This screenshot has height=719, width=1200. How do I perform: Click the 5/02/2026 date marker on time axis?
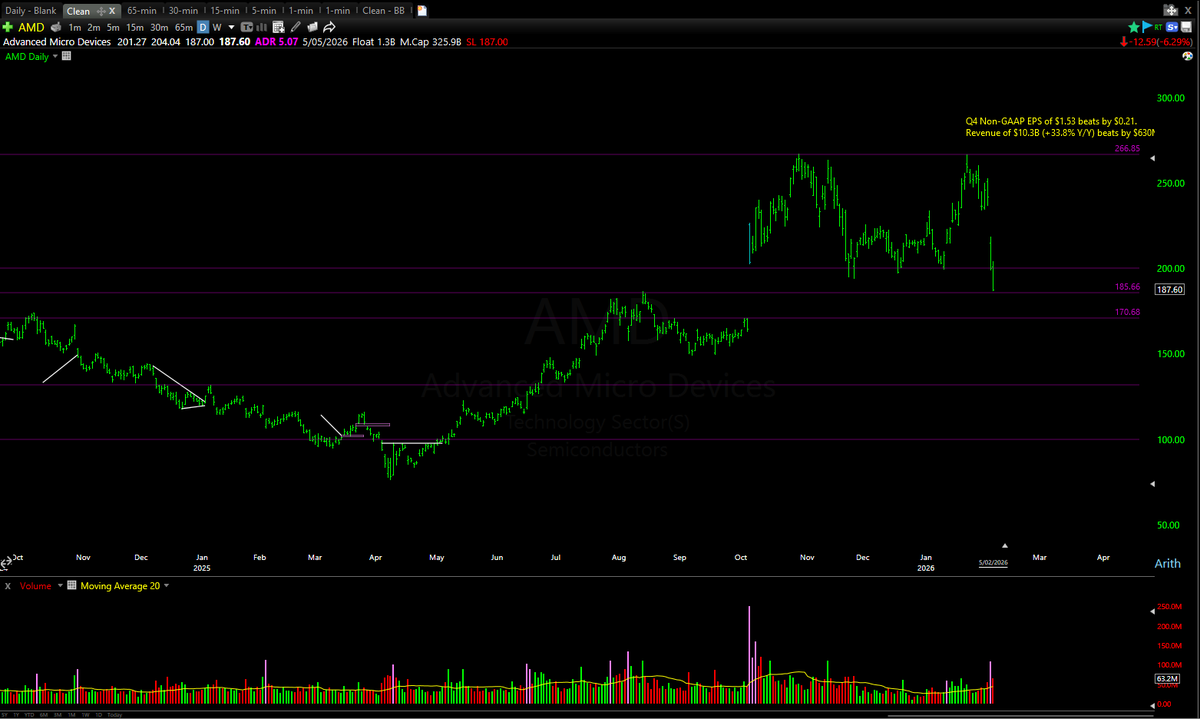(993, 563)
